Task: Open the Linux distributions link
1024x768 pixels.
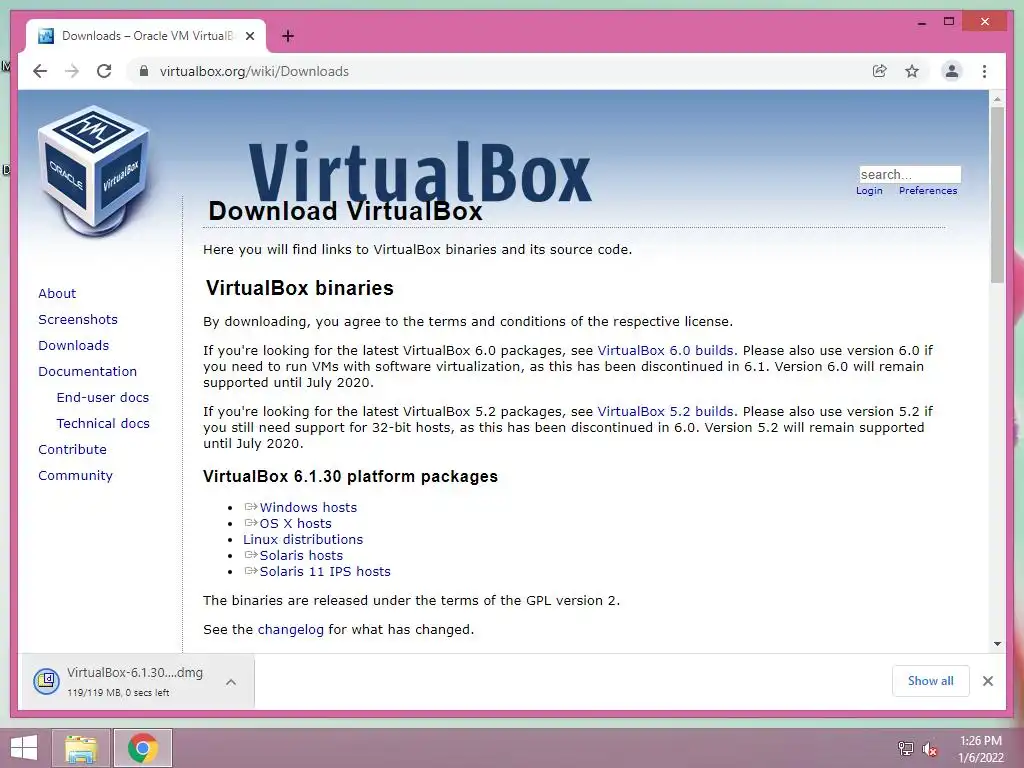Action: tap(303, 539)
